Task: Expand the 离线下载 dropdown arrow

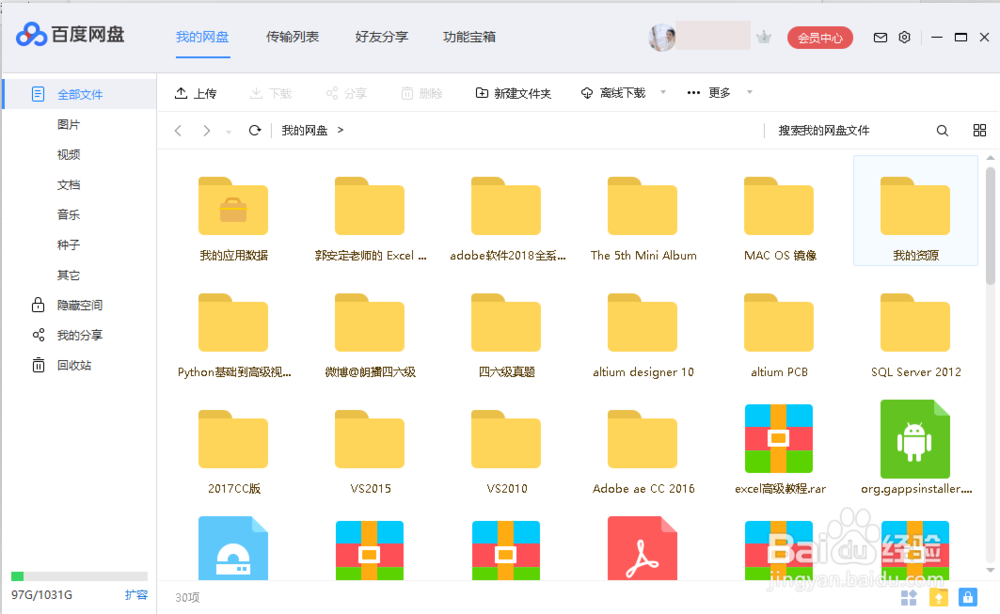Action: [x=663, y=92]
